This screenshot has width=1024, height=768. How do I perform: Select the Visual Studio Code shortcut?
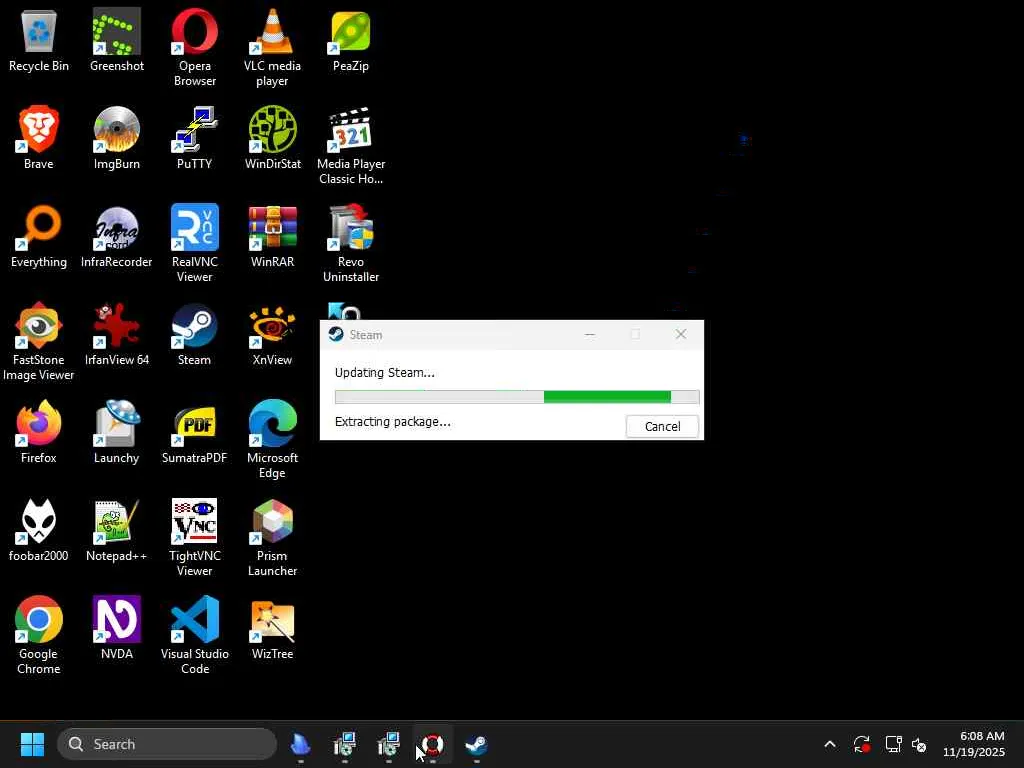click(x=195, y=635)
